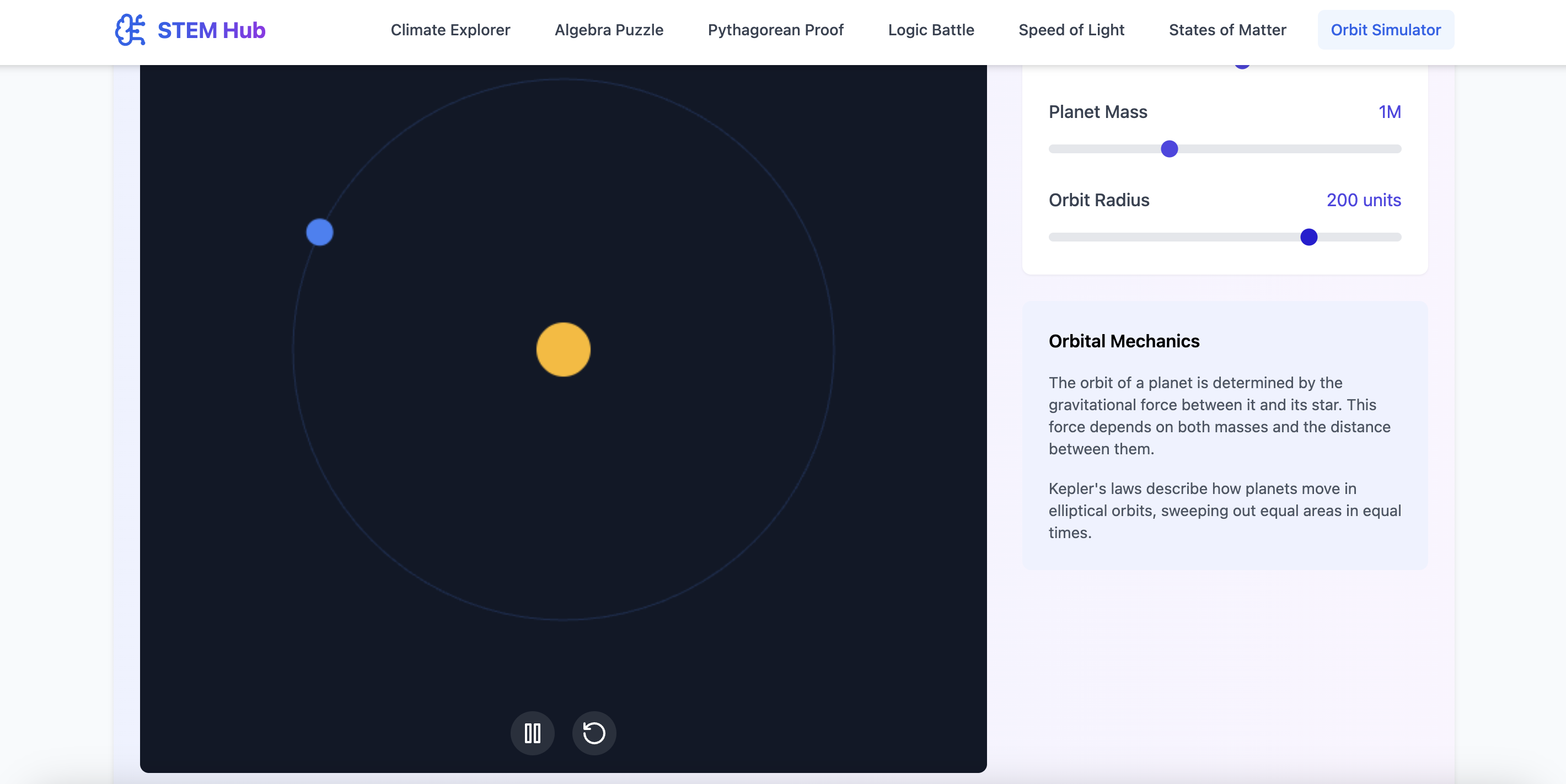Image resolution: width=1566 pixels, height=784 pixels.
Task: Click the Orbit Radius slider handle
Action: coord(1308,237)
